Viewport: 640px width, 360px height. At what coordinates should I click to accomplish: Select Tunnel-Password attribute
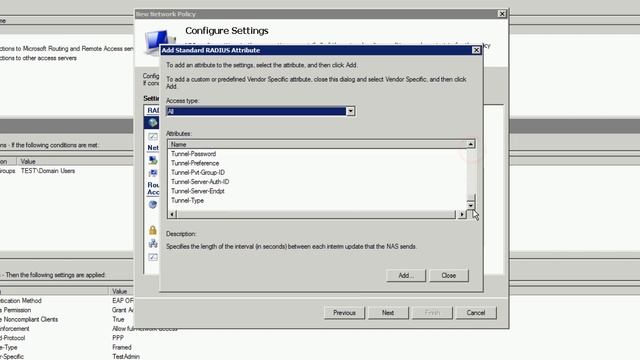[x=193, y=154]
